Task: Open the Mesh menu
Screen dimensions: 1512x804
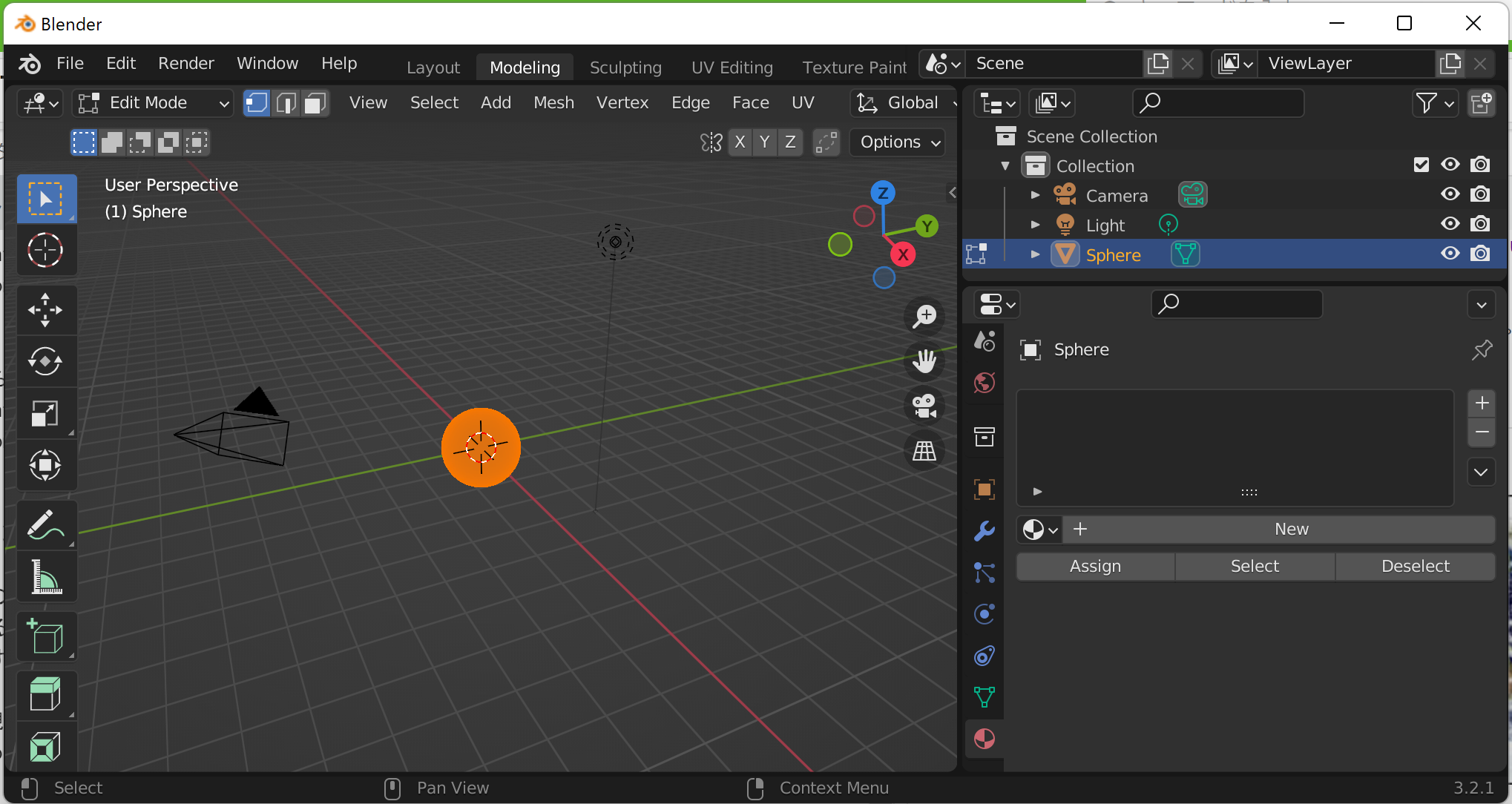Action: click(x=553, y=103)
